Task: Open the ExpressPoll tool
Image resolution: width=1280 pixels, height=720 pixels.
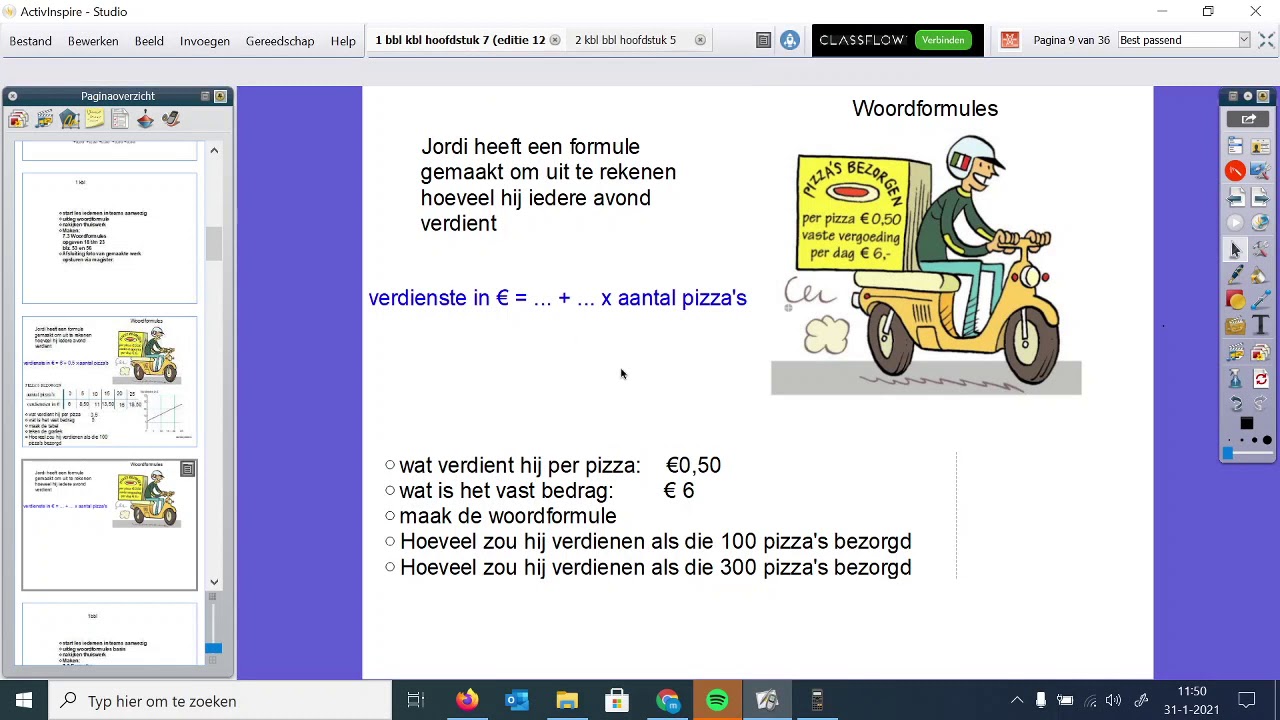Action: (1260, 223)
